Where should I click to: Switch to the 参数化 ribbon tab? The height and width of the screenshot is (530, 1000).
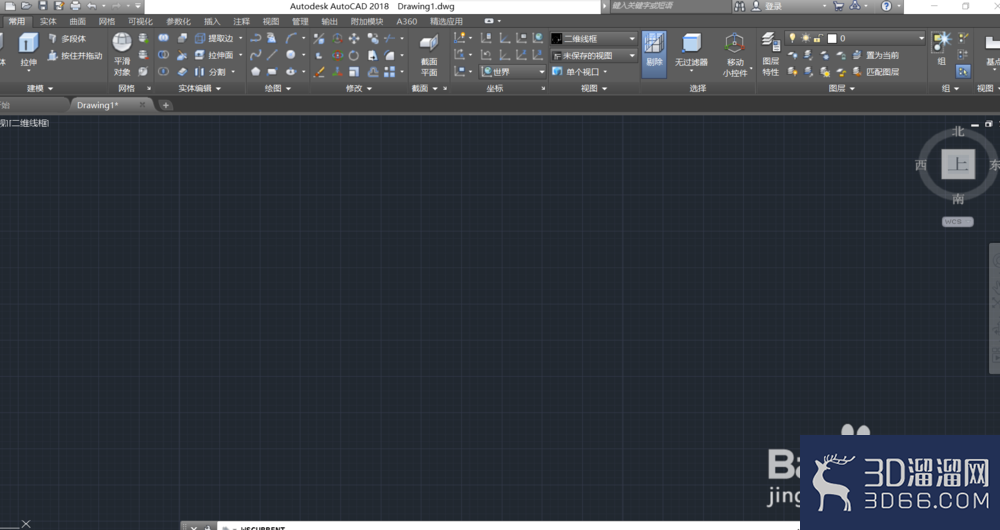[x=178, y=21]
